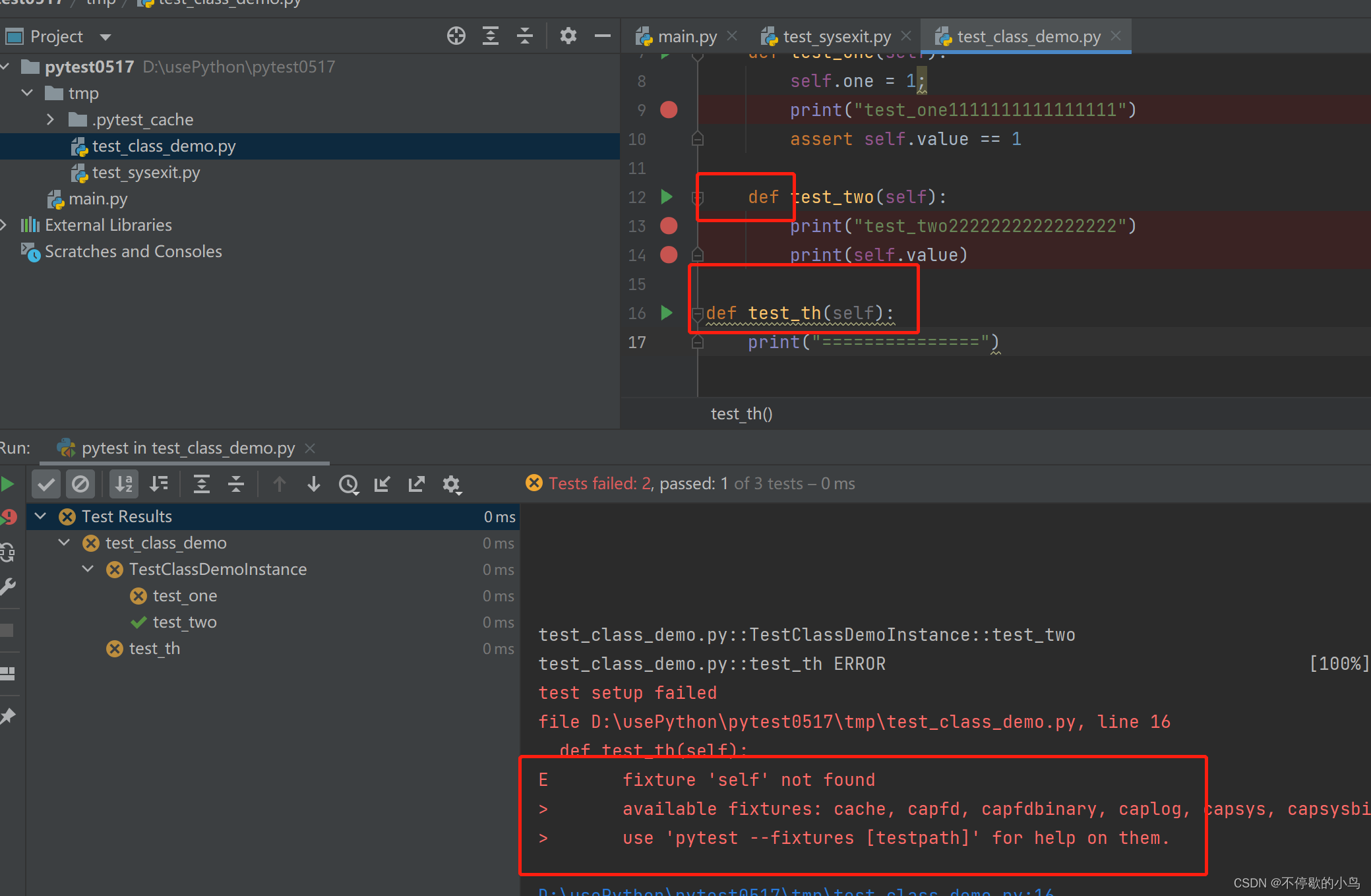Click the export test results icon
1371x896 pixels.
pyautogui.click(x=417, y=485)
